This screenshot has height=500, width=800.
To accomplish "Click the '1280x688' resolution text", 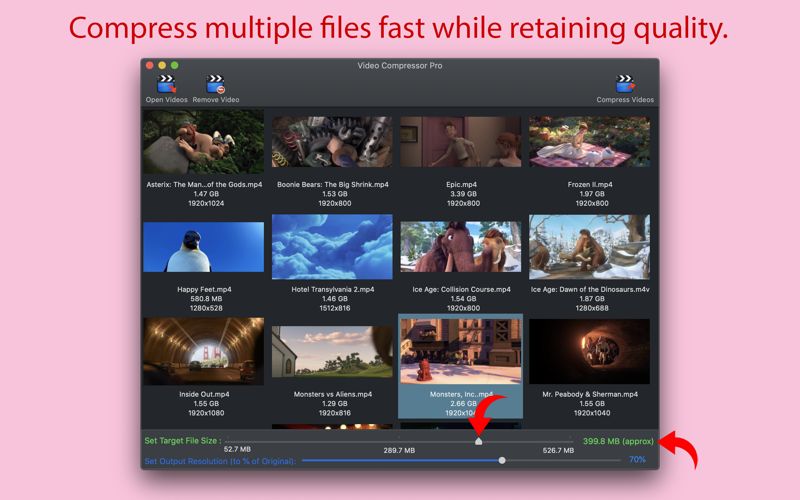I will pos(592,308).
